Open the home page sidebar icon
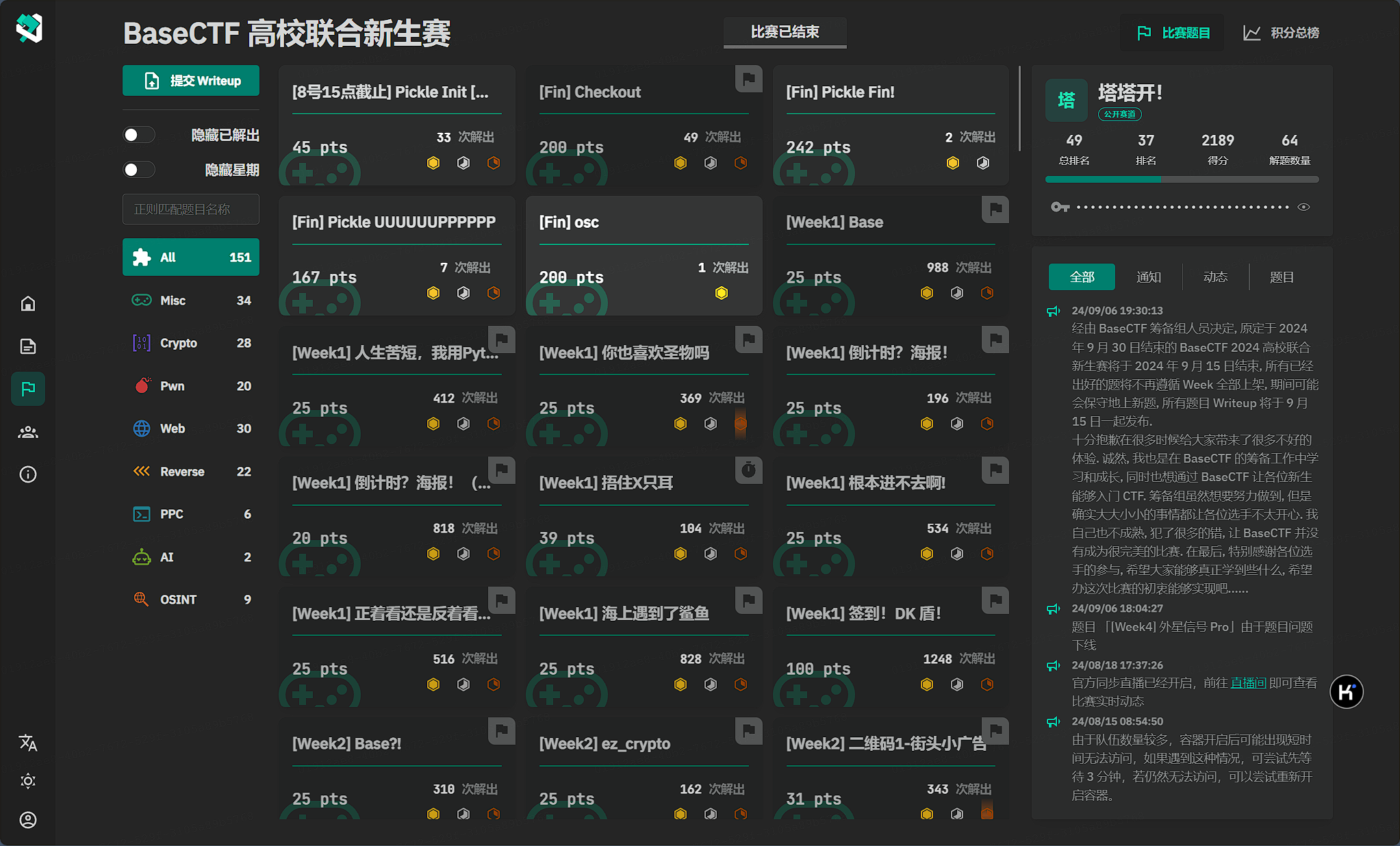The image size is (1400, 846). click(x=28, y=303)
